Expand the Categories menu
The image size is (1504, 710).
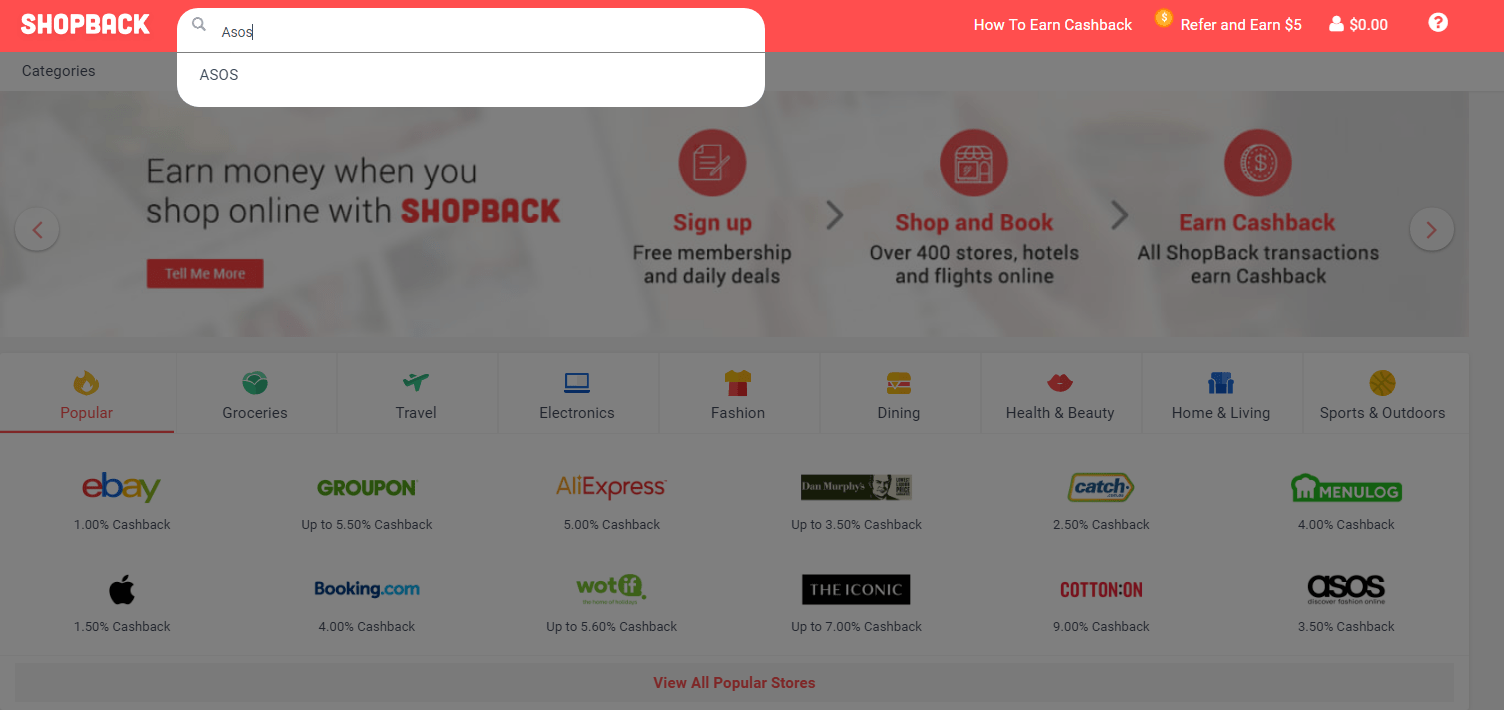pyautogui.click(x=59, y=71)
